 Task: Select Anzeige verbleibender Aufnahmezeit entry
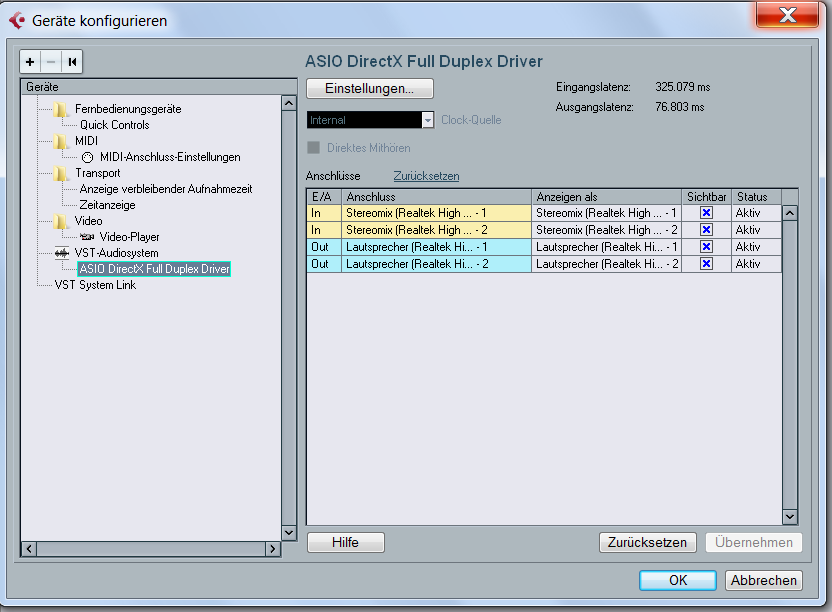click(x=166, y=189)
